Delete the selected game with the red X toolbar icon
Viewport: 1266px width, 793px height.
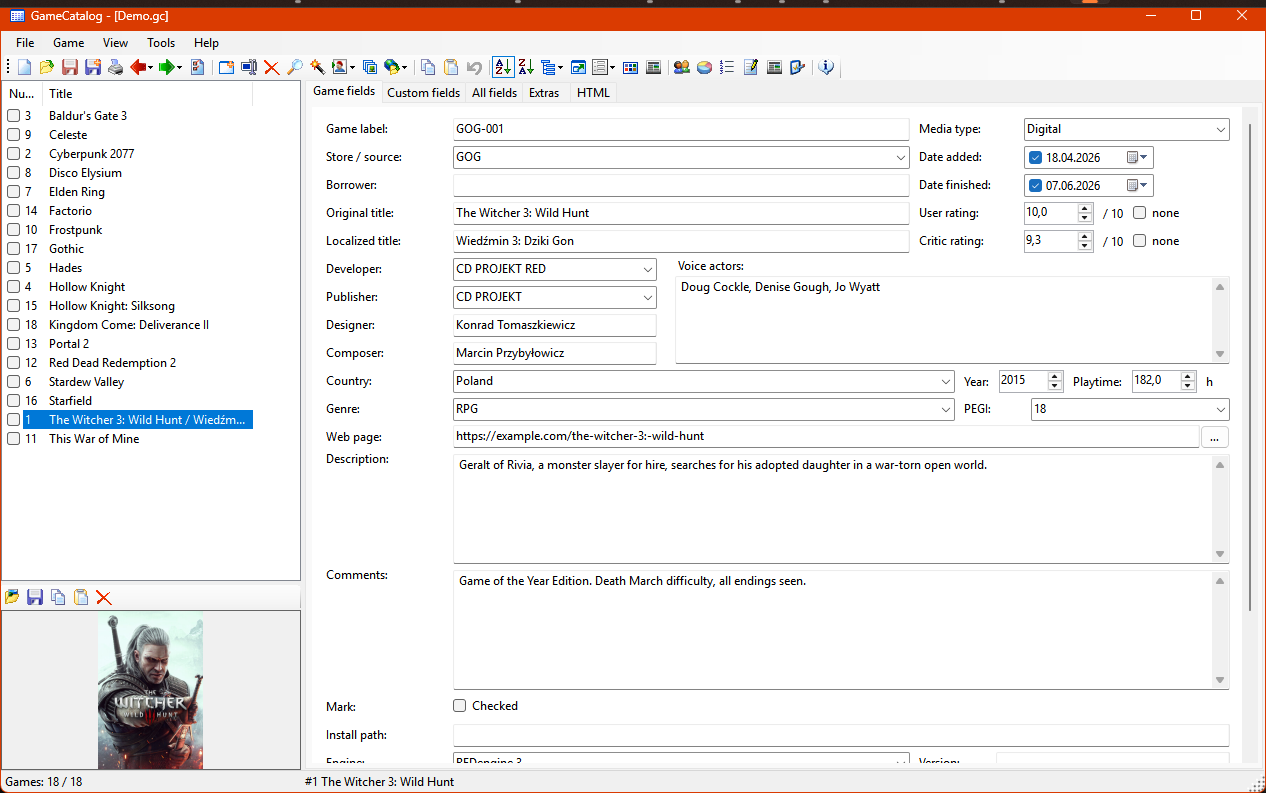272,67
